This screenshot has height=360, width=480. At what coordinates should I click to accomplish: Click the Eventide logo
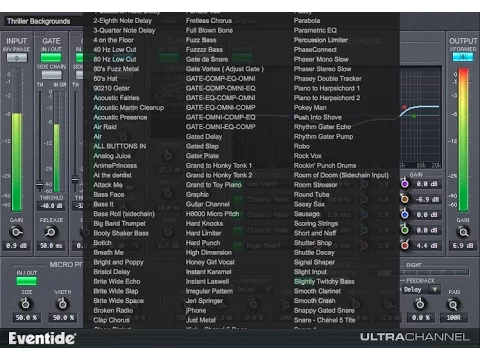42,338
